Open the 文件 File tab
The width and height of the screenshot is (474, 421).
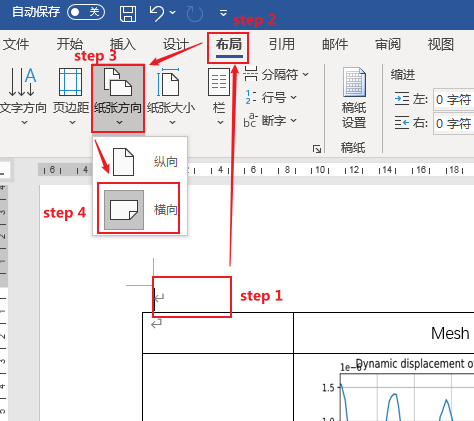[x=16, y=44]
